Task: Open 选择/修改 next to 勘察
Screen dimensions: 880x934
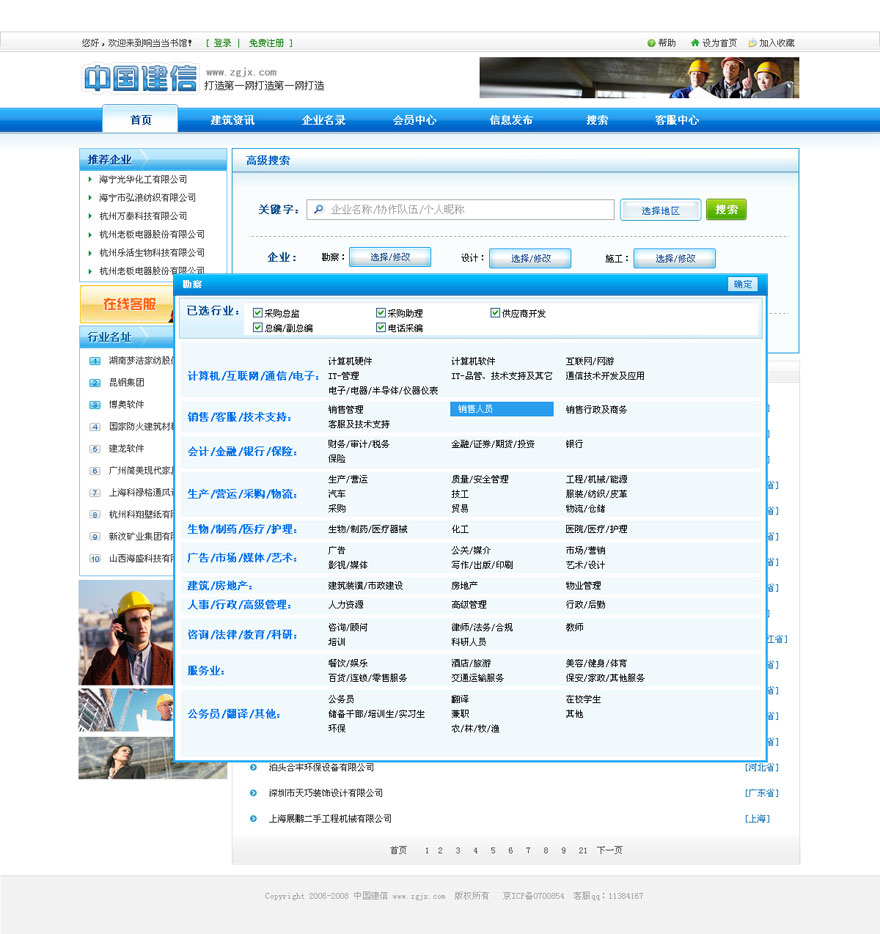Action: [390, 257]
